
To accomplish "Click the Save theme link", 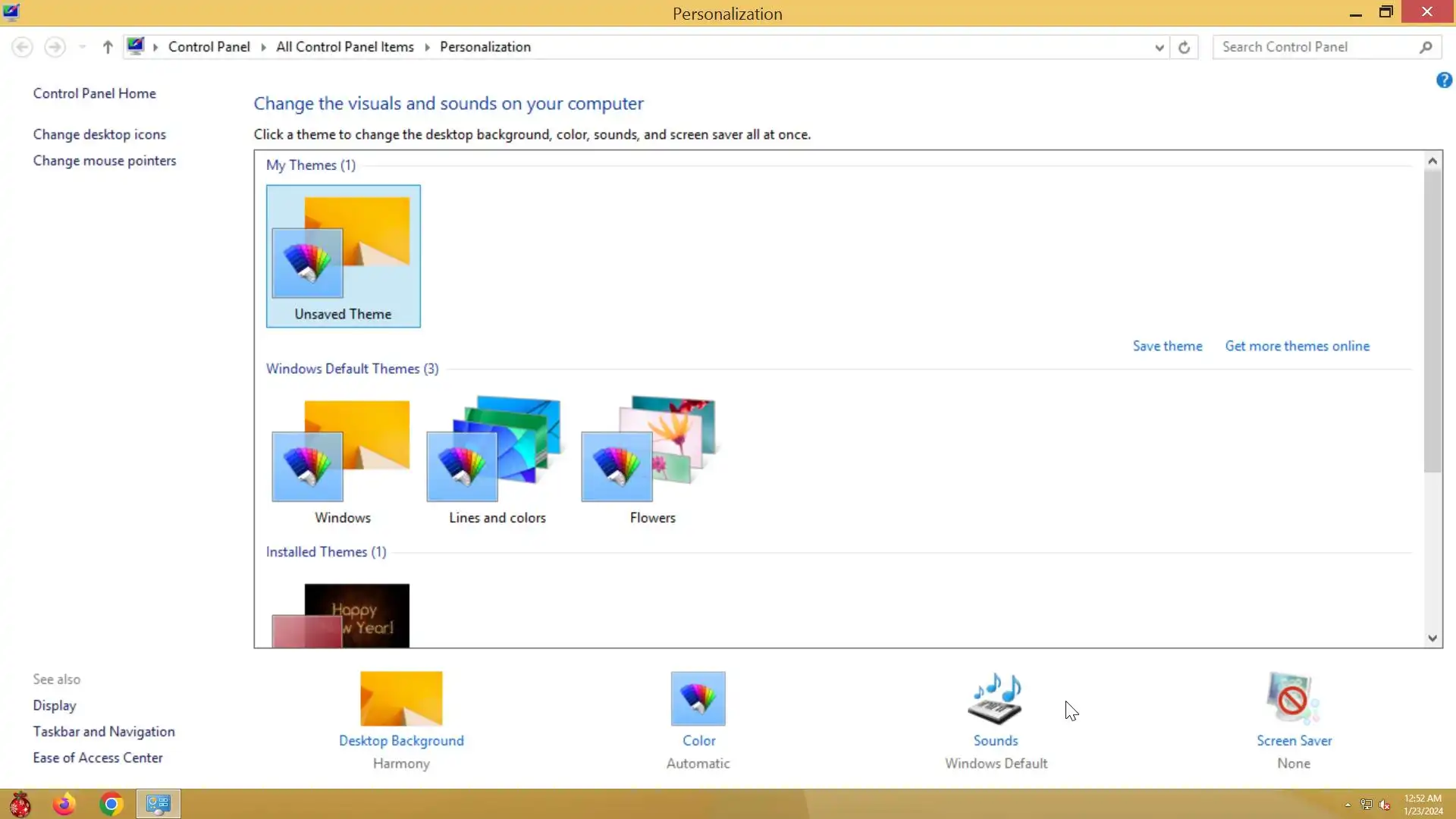I will coord(1167,346).
